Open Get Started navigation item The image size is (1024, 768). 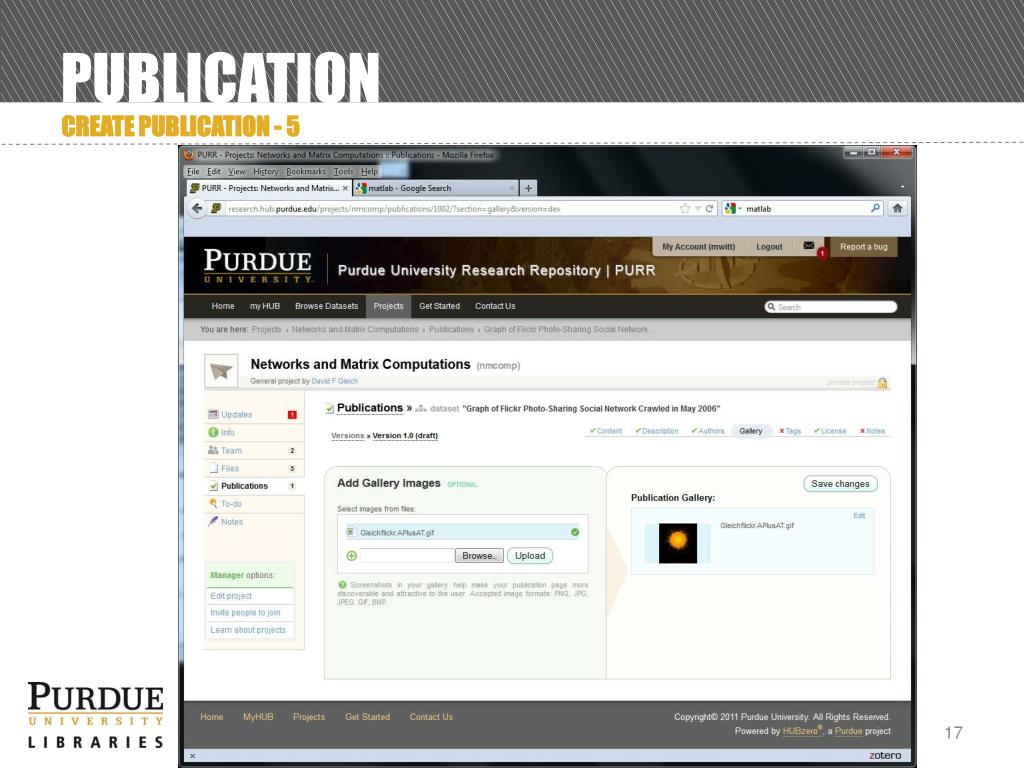click(440, 306)
